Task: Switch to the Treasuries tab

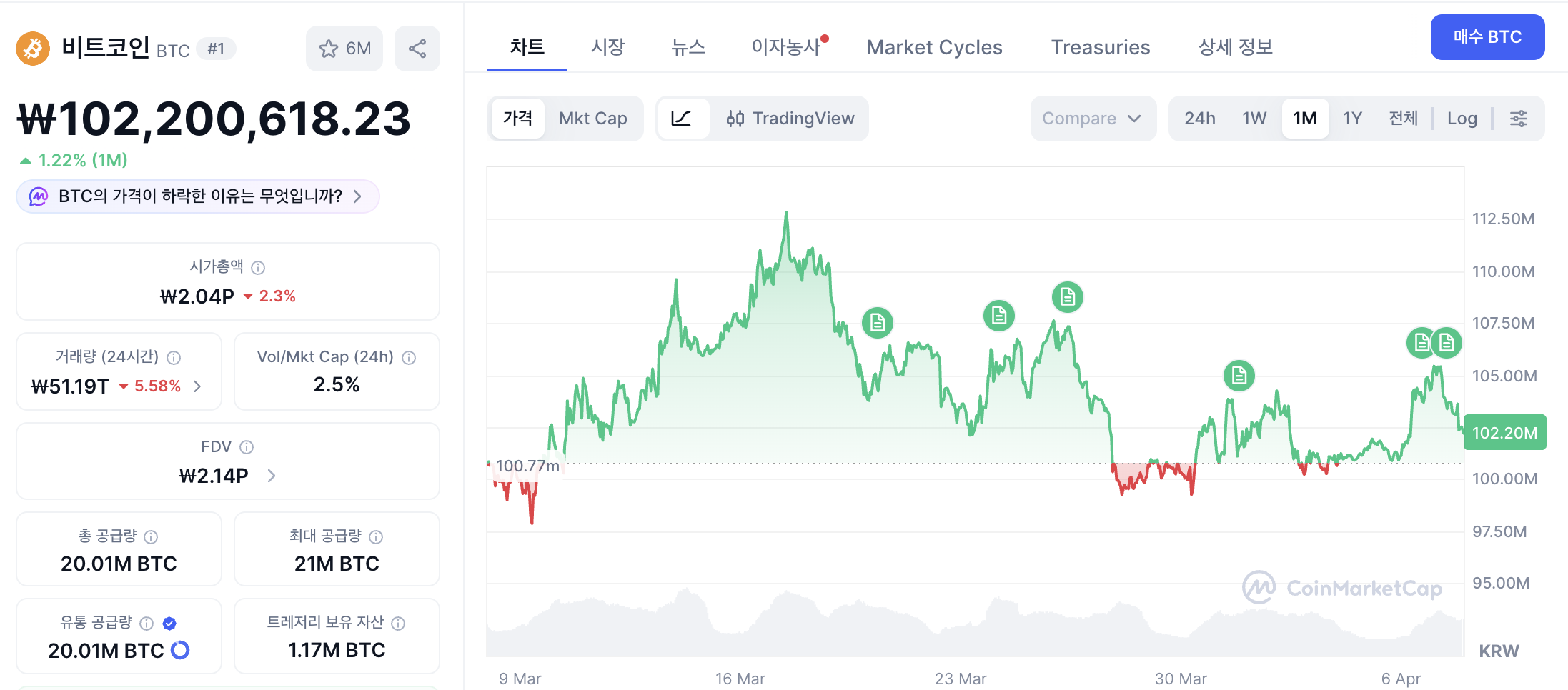Action: coord(1101,47)
